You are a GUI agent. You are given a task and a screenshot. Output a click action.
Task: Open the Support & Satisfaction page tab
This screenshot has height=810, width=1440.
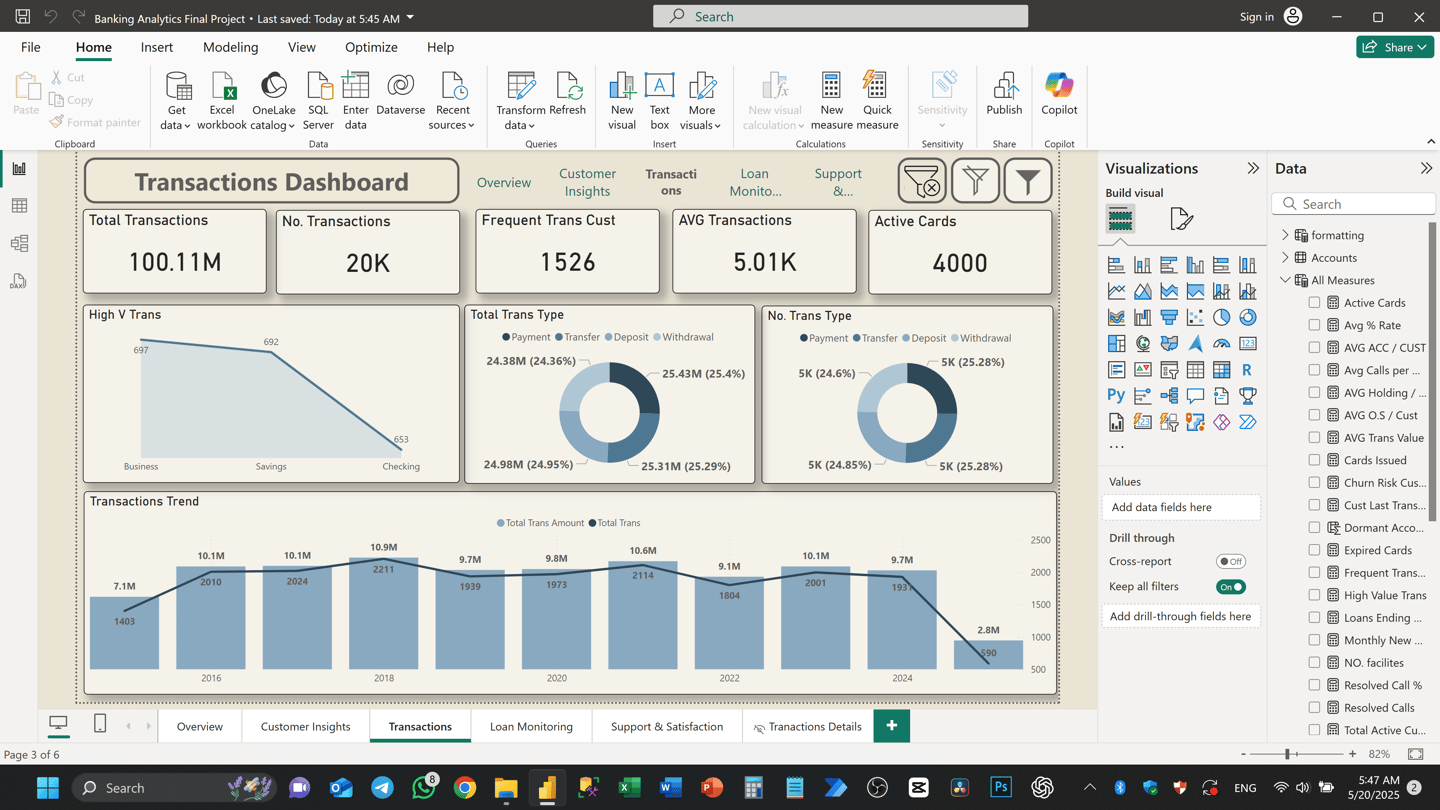coord(667,727)
